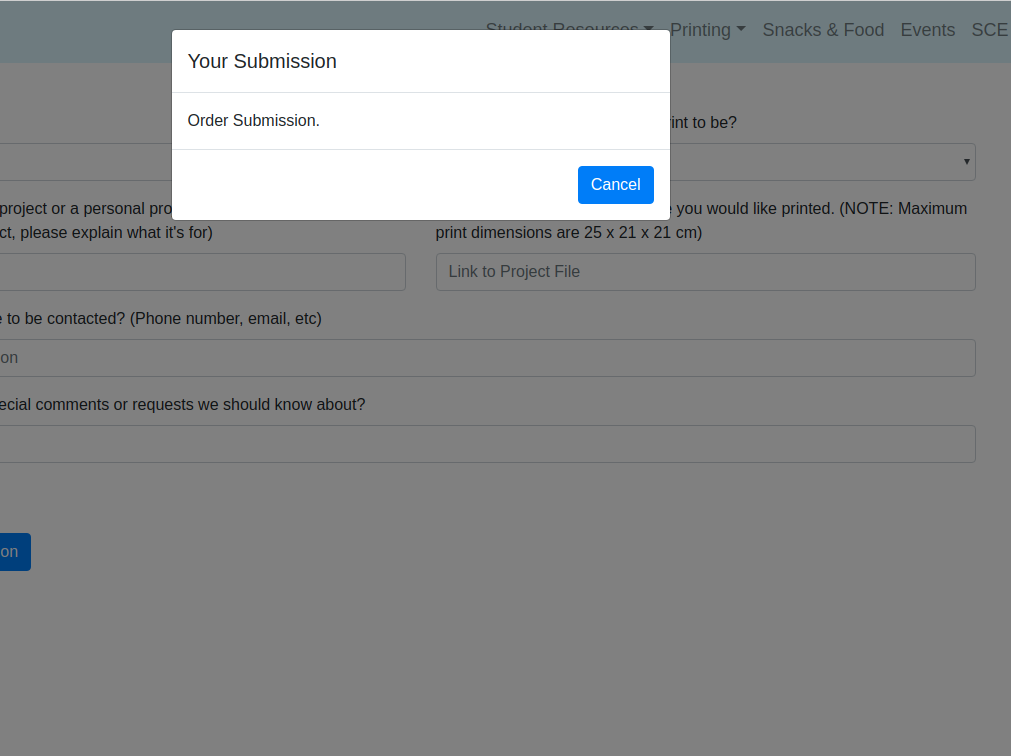Click the caret next to Printing
The height and width of the screenshot is (756, 1011).
coord(740,30)
